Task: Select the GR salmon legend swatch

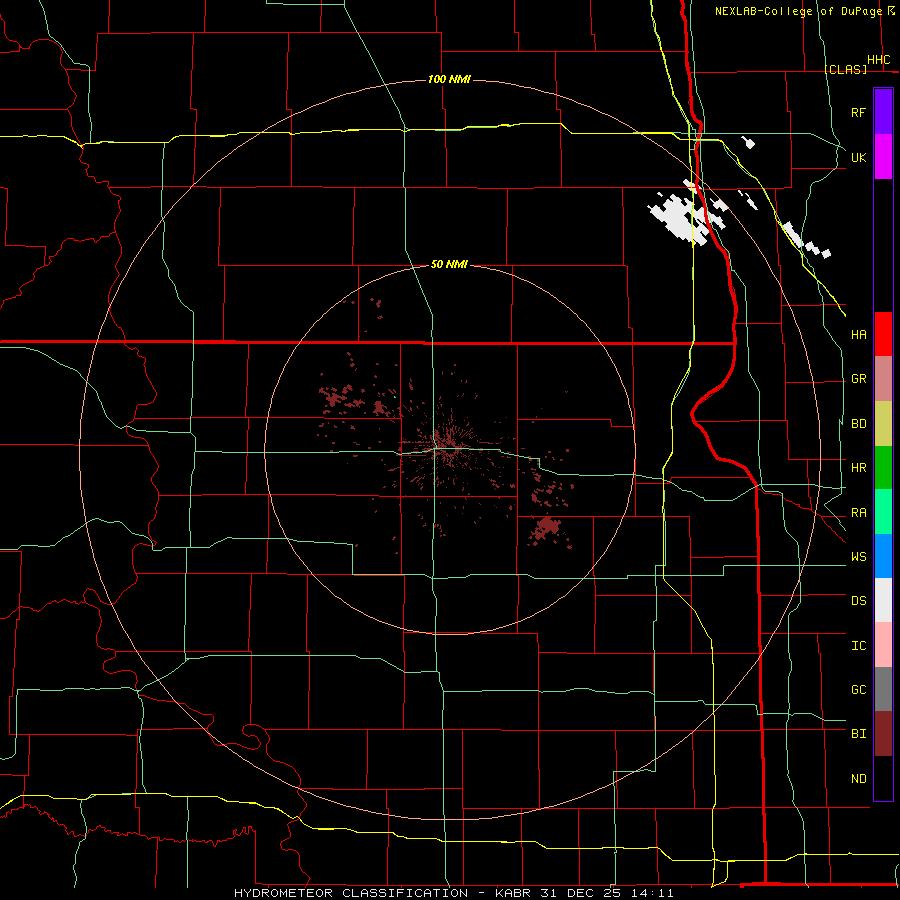Action: tap(883, 379)
